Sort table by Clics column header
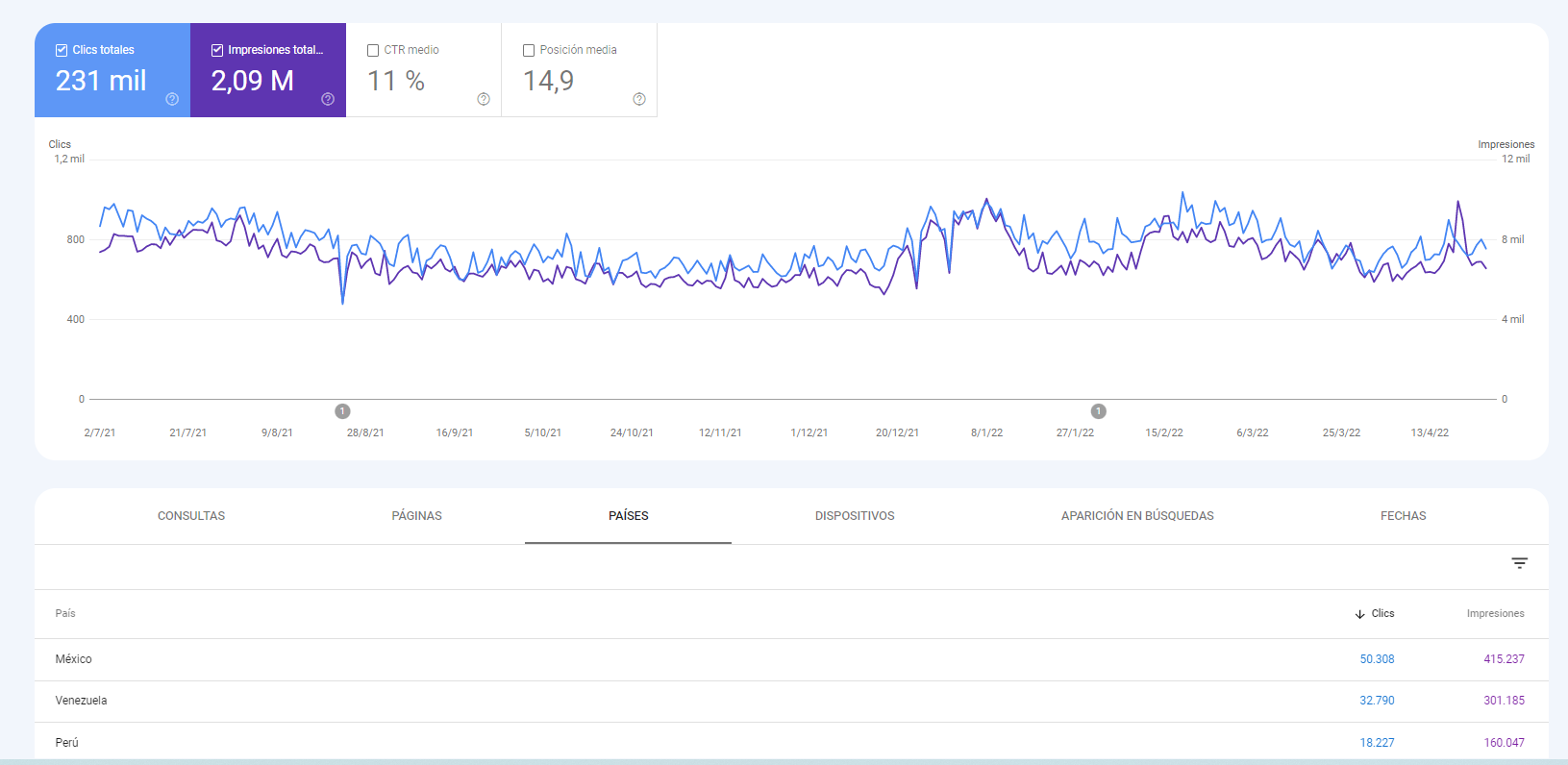1568x765 pixels. pyautogui.click(x=1382, y=613)
